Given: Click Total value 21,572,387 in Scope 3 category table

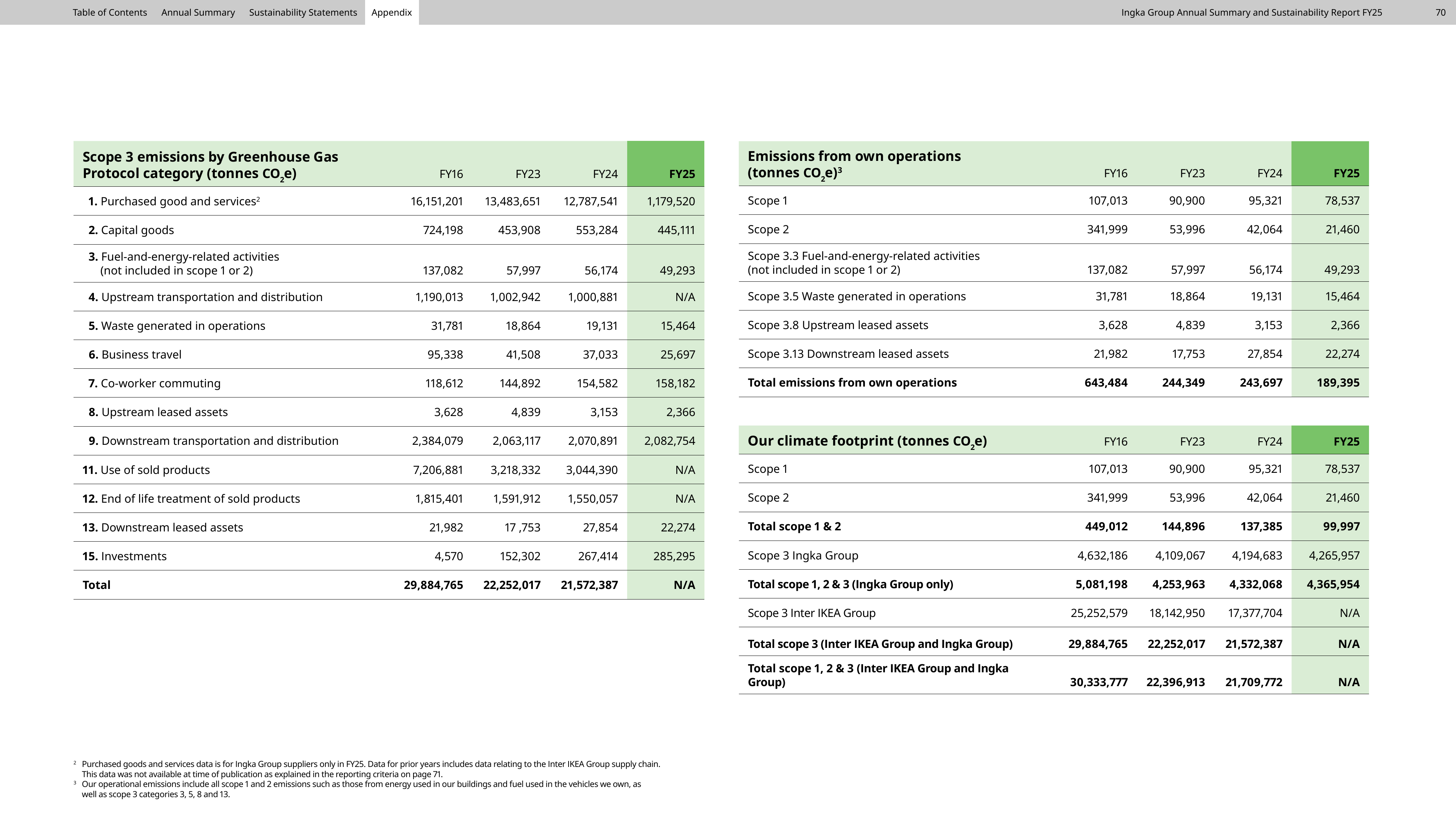Looking at the screenshot, I should [590, 585].
